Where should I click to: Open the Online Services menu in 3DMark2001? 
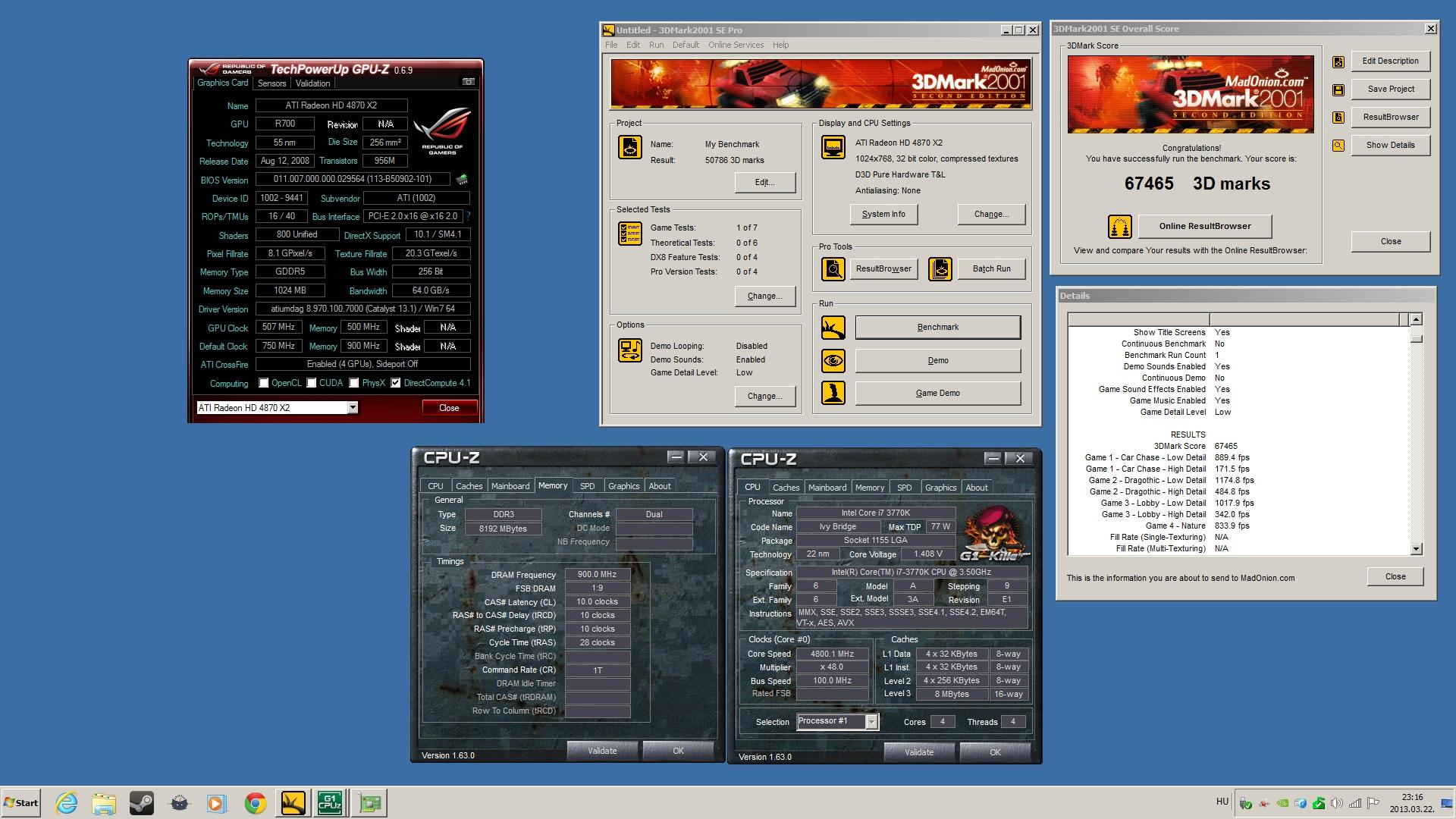(x=736, y=45)
